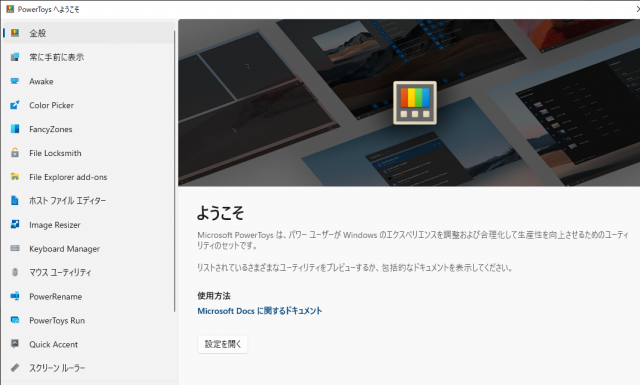
Task: Select the 全般 sidebar item
Action: 88,33
